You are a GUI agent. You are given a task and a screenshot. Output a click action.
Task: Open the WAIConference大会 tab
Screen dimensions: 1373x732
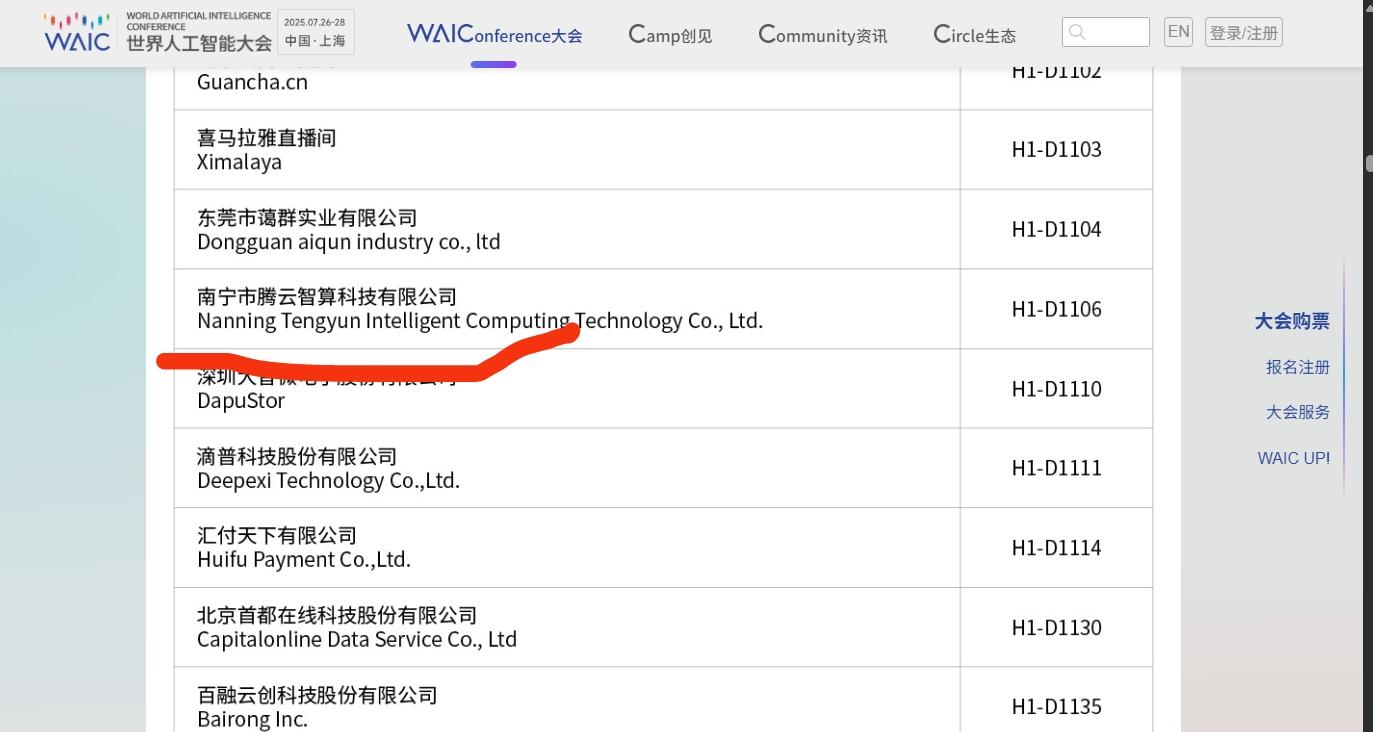pos(494,34)
